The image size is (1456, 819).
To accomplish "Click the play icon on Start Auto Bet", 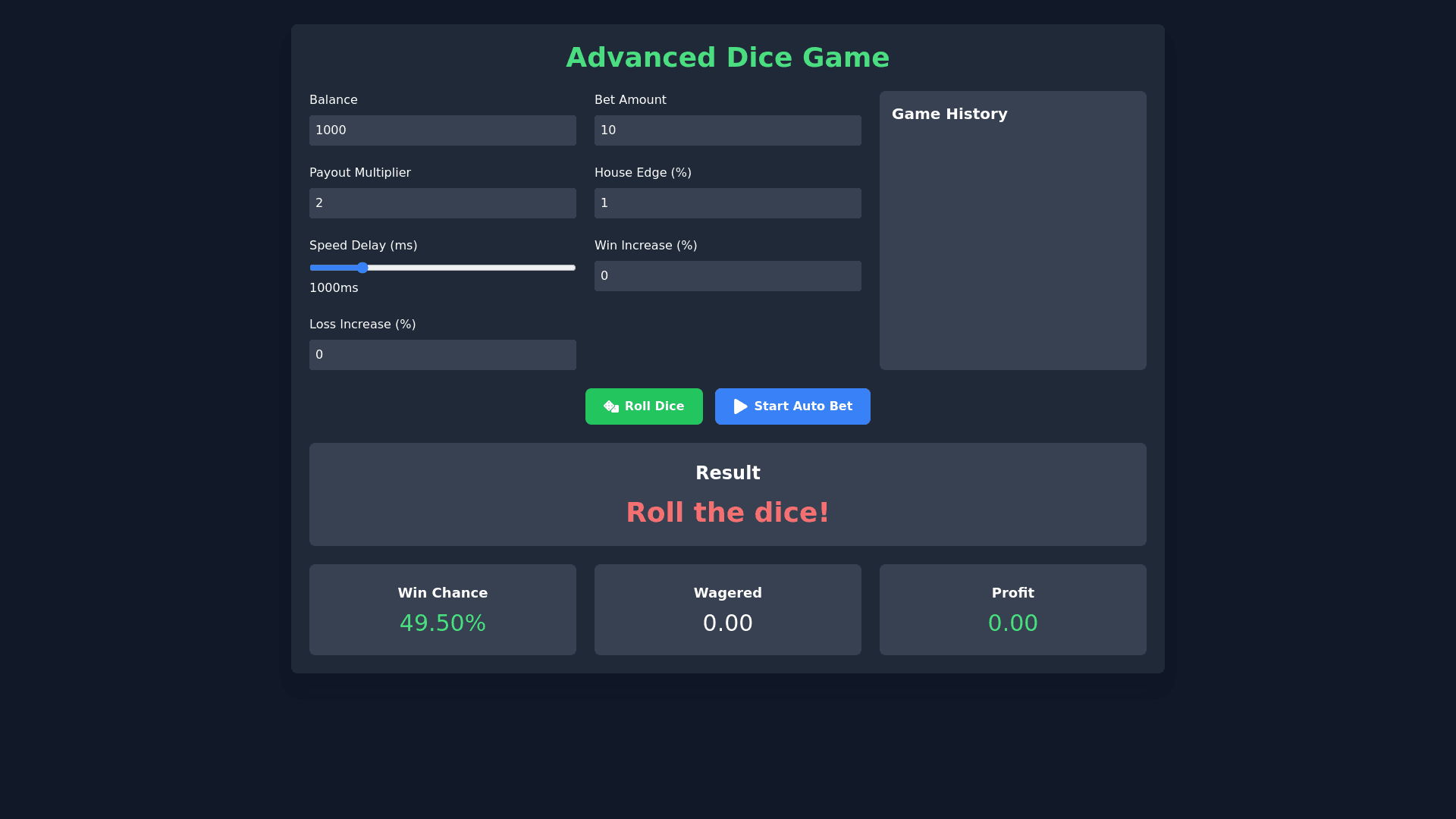I will 740,406.
